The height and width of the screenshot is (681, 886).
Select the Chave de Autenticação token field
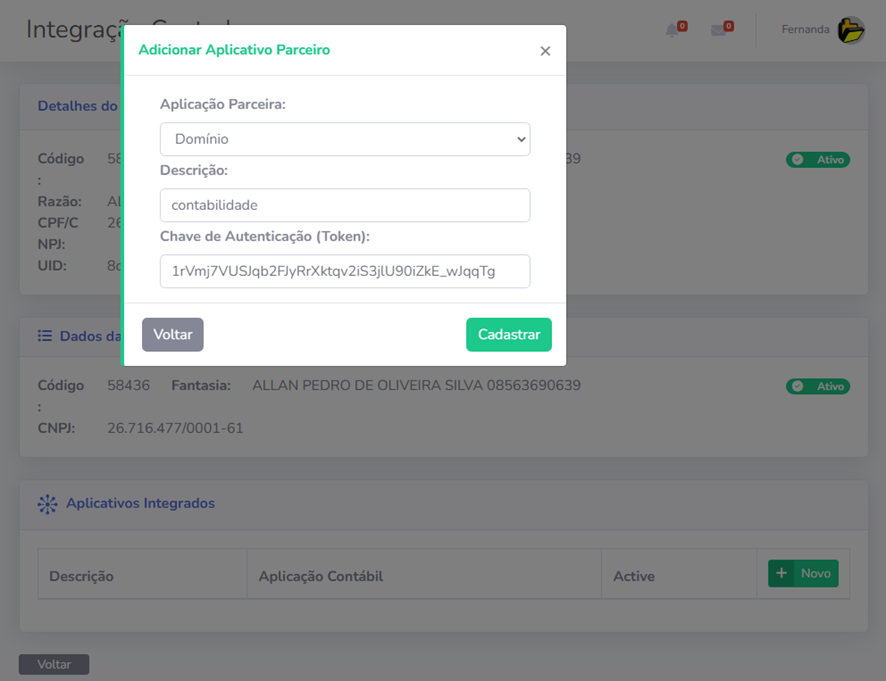(344, 271)
